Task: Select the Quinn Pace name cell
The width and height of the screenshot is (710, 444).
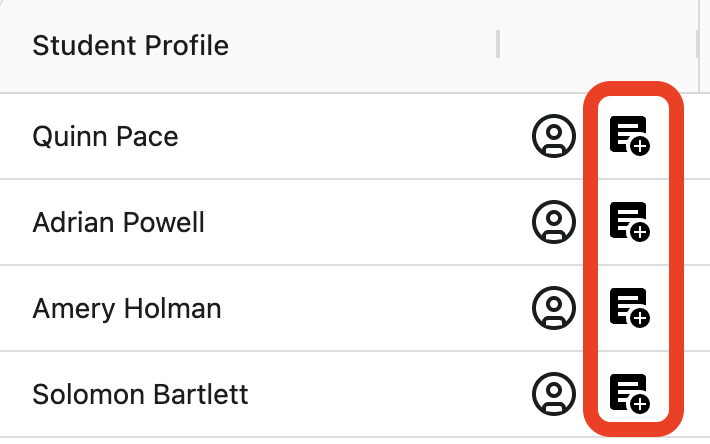Action: (x=105, y=136)
